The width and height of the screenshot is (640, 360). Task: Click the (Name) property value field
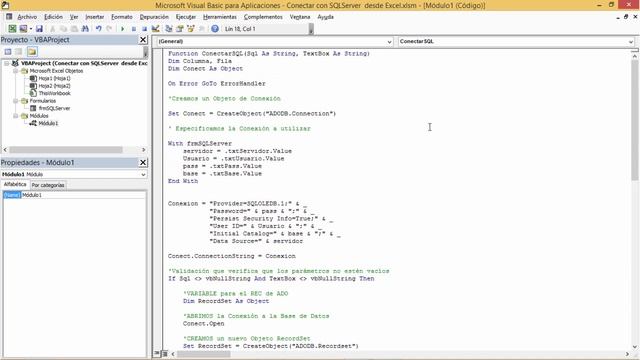[x=83, y=195]
